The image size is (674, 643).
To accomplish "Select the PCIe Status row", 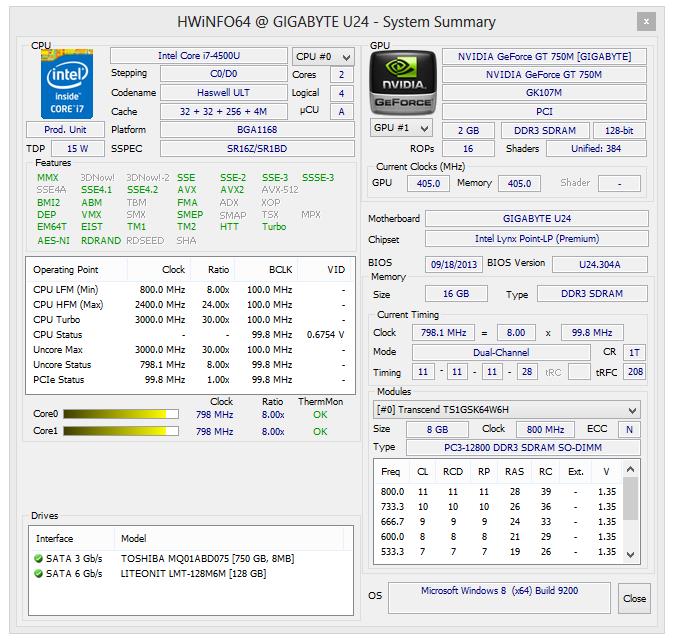I will click(190, 380).
